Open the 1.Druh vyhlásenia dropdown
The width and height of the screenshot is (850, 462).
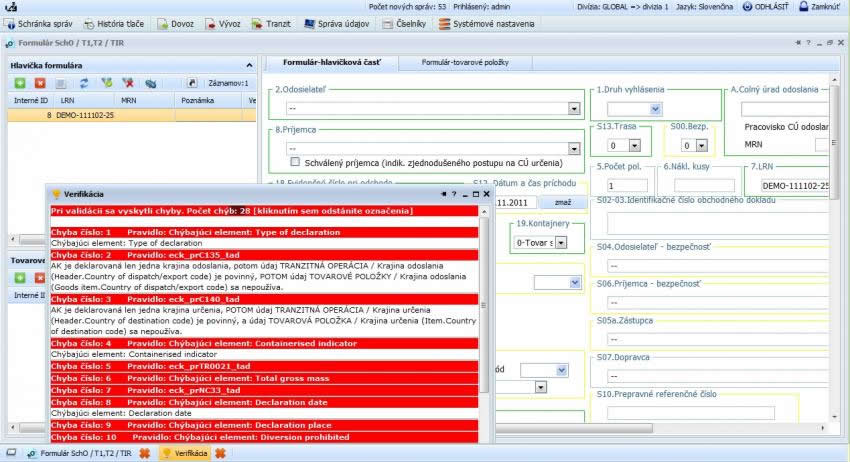(x=655, y=109)
